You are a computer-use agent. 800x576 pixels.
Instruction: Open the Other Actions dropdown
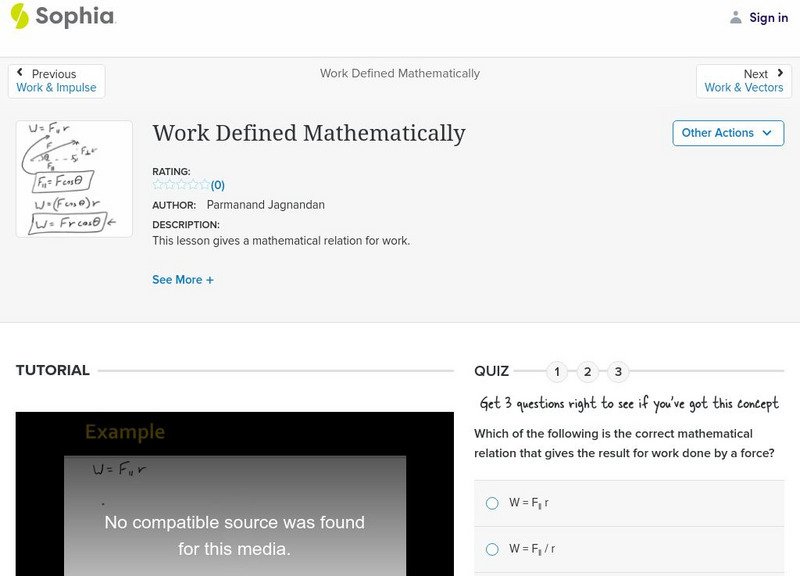727,132
